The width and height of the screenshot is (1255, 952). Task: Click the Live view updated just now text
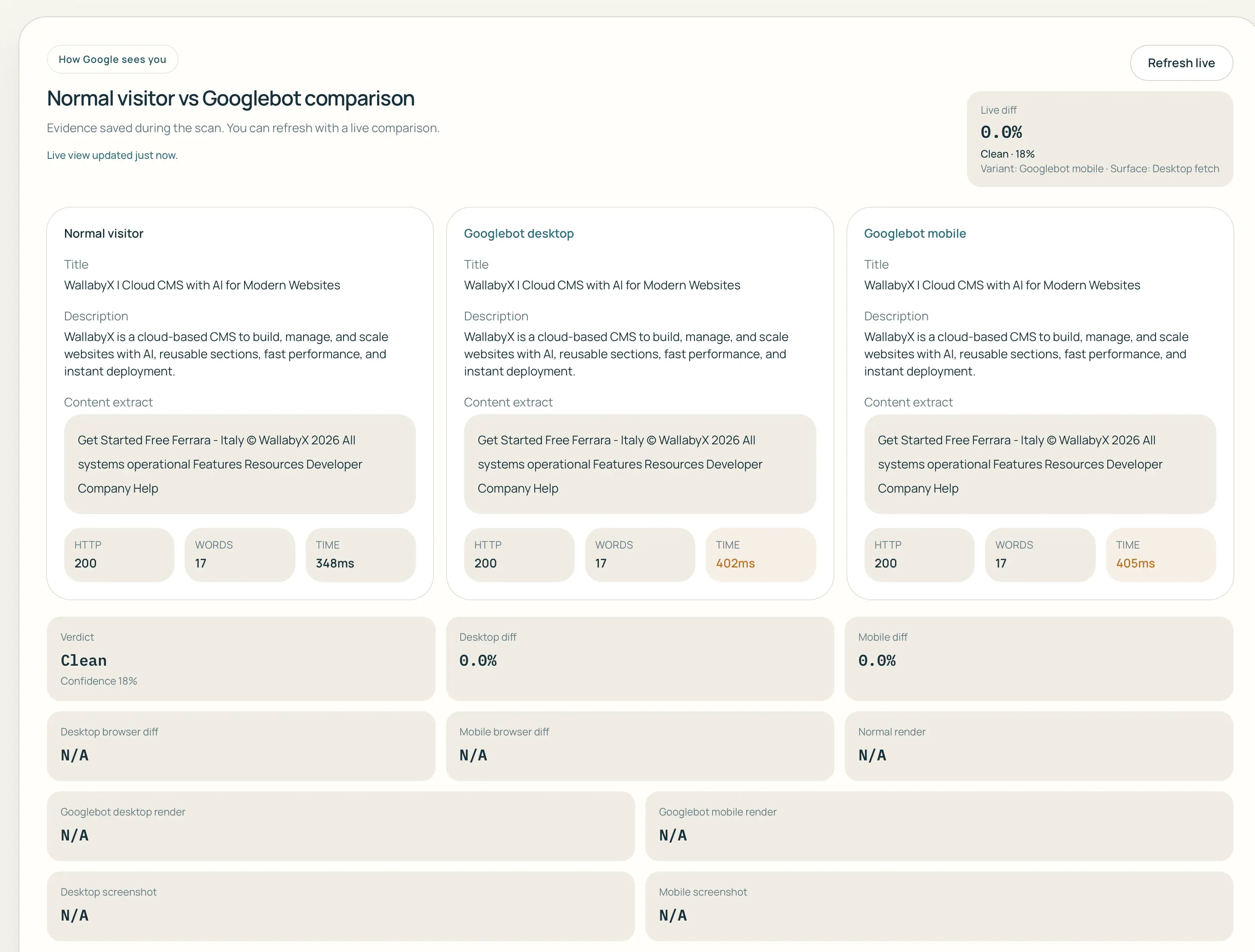112,155
